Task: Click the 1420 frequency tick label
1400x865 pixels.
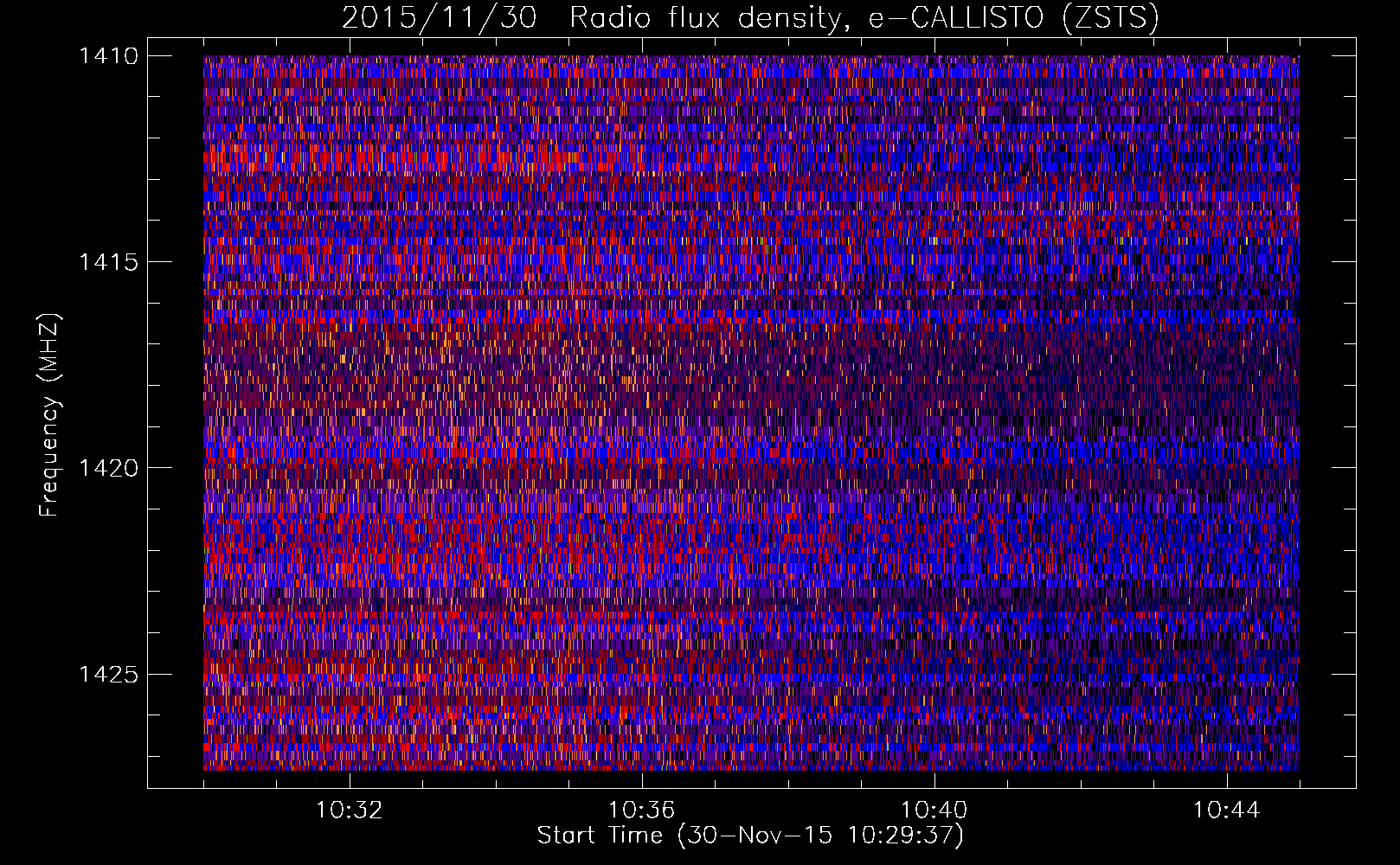Action: pyautogui.click(x=108, y=468)
